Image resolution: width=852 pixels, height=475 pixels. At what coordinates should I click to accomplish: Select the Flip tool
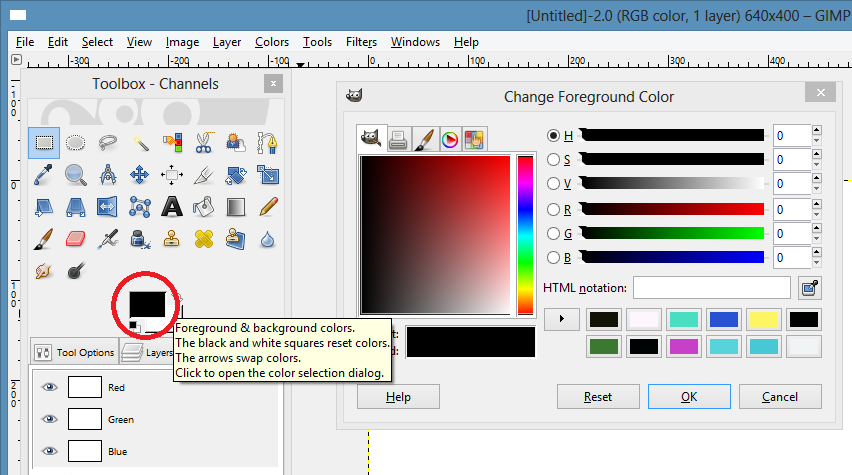[108, 207]
